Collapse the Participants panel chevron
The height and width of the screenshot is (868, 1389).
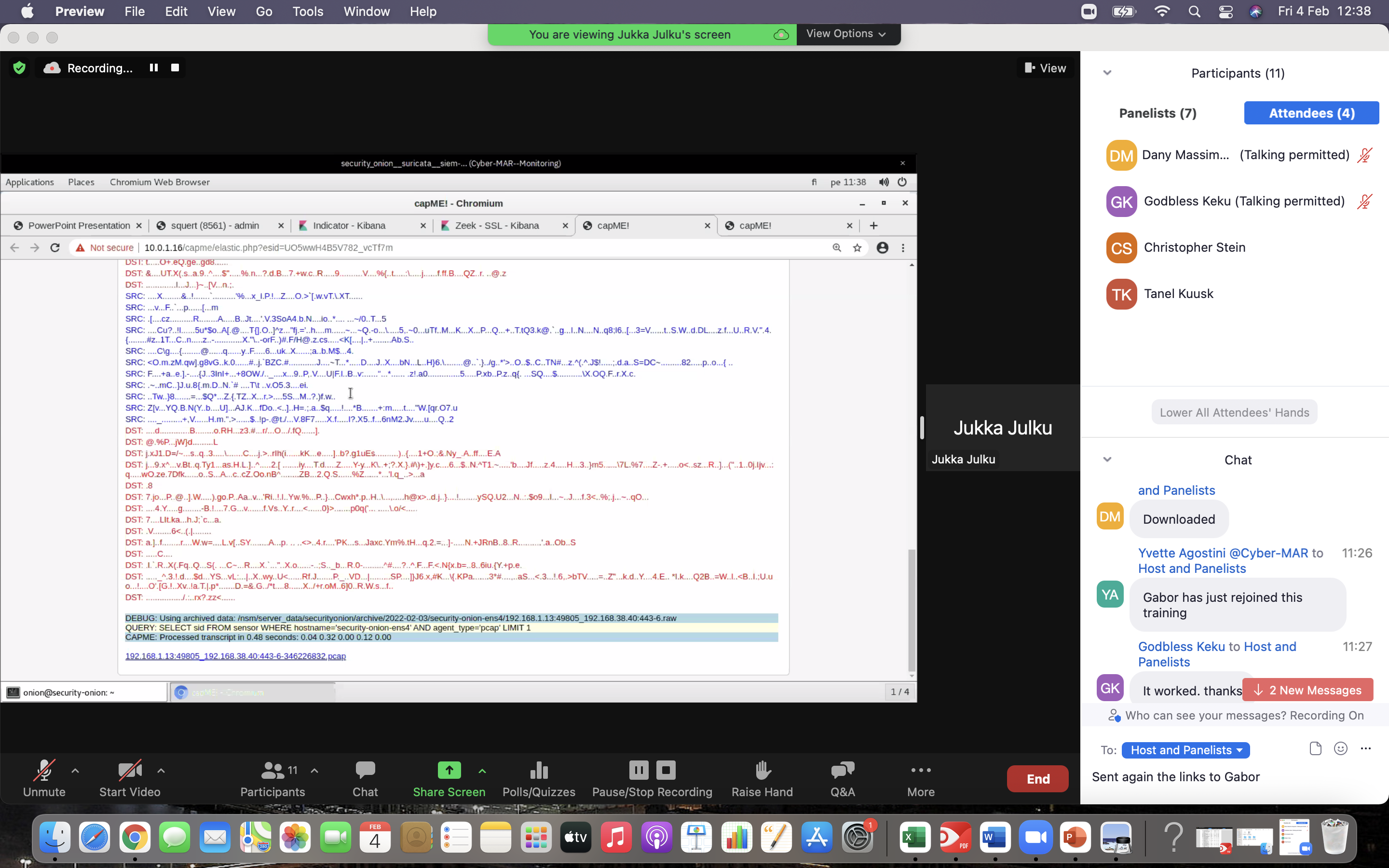(x=1107, y=73)
